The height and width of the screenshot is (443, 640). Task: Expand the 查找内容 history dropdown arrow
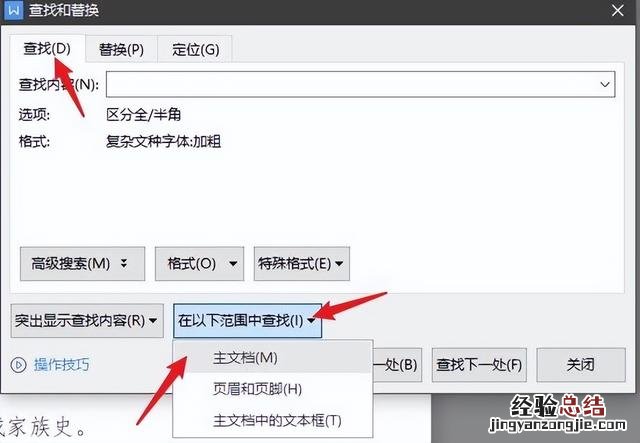click(x=604, y=85)
